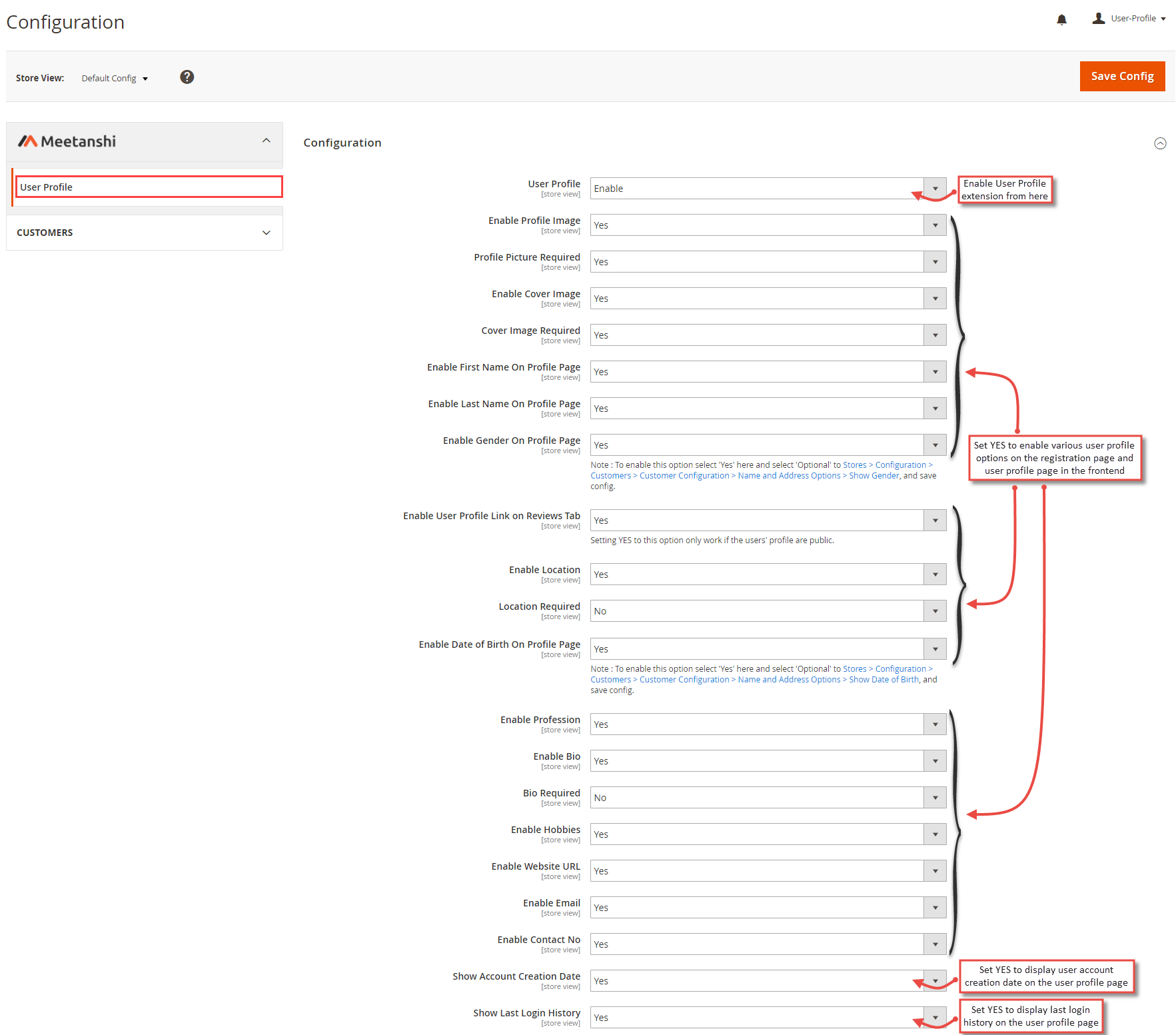
Task: Click the Enable Contact No dropdown arrow
Action: click(935, 944)
